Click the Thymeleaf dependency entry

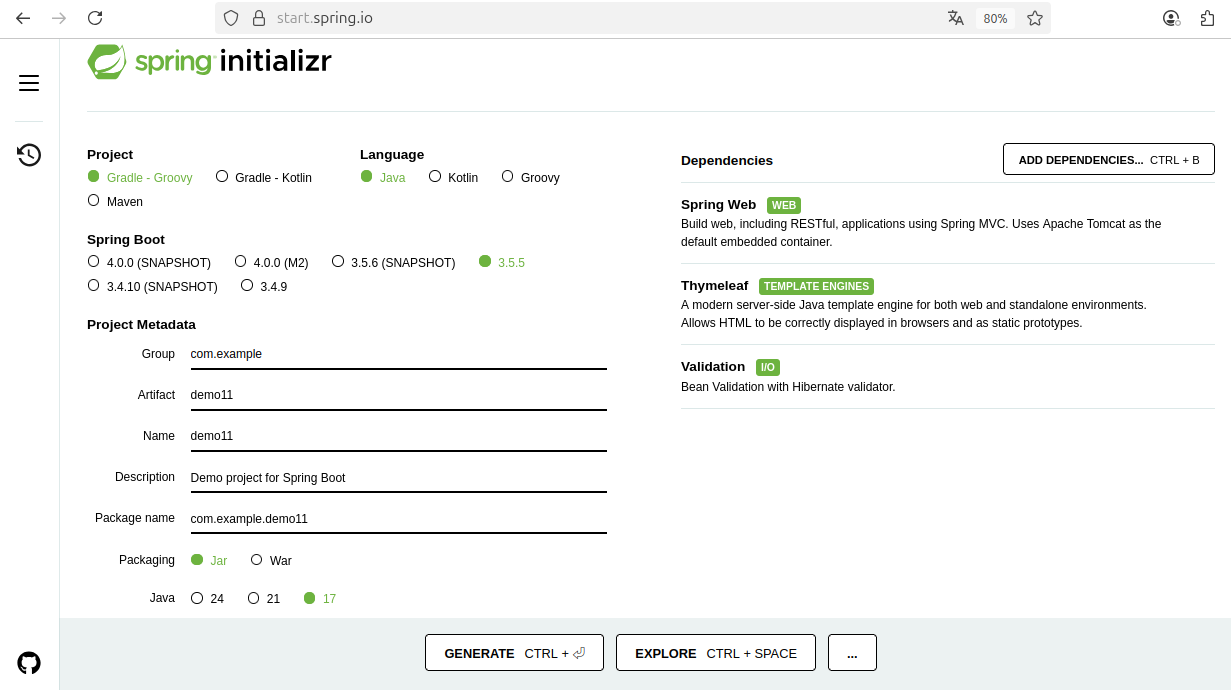click(948, 304)
